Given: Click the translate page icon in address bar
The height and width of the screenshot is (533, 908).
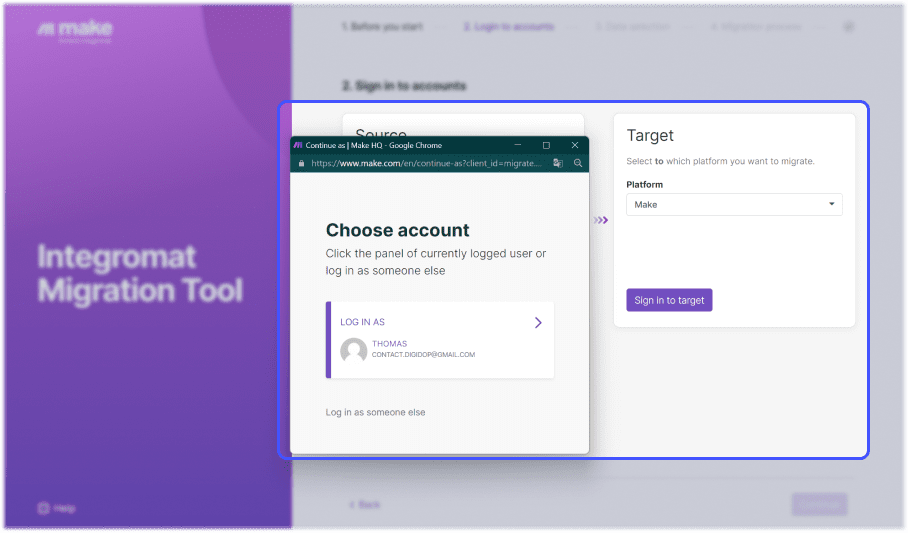Looking at the screenshot, I should coord(558,163).
